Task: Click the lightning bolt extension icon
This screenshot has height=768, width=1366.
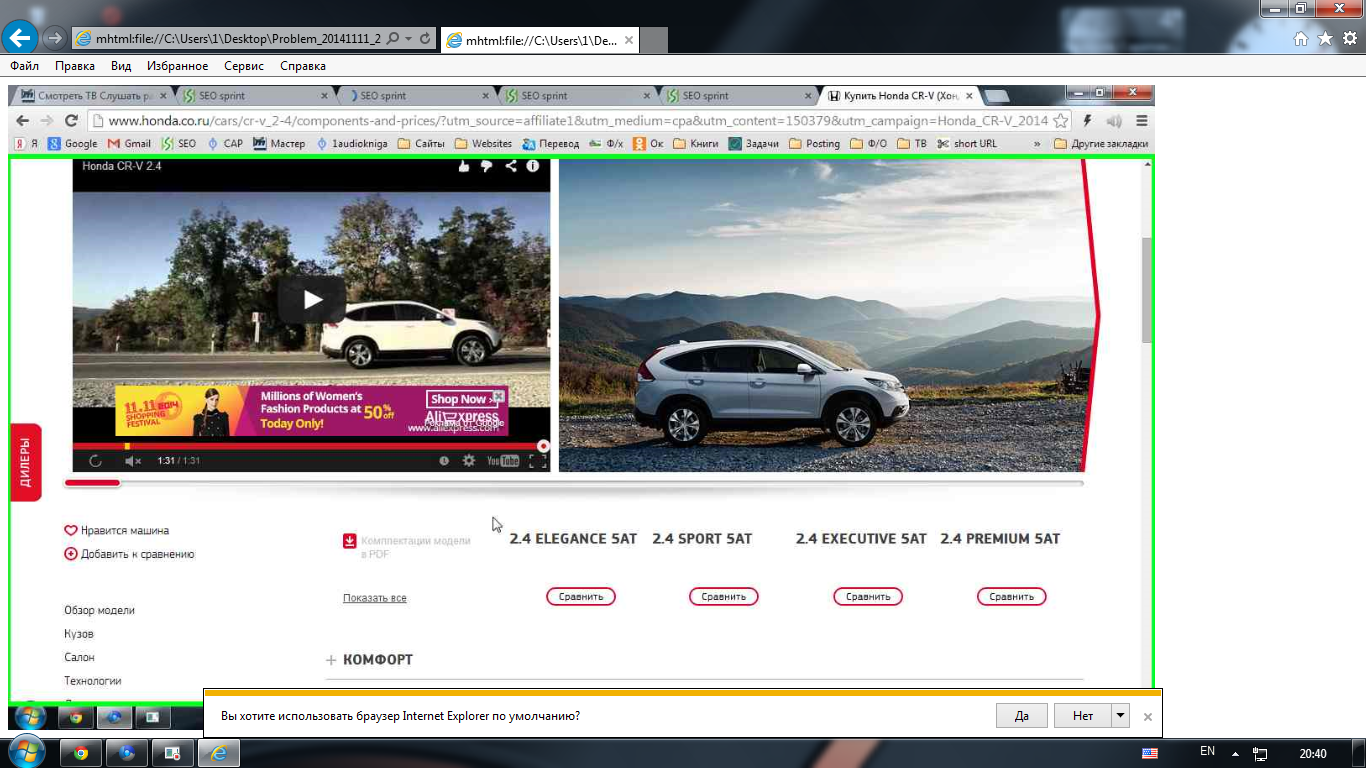Action: (1087, 120)
